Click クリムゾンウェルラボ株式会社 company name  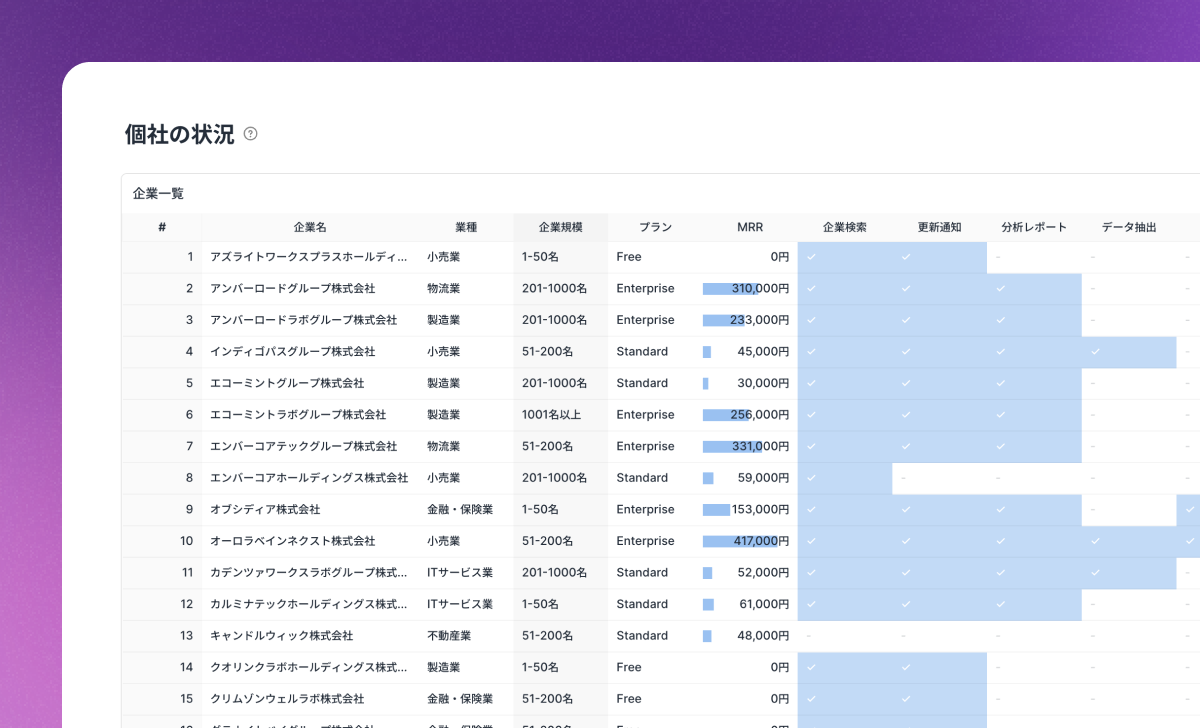(x=287, y=699)
